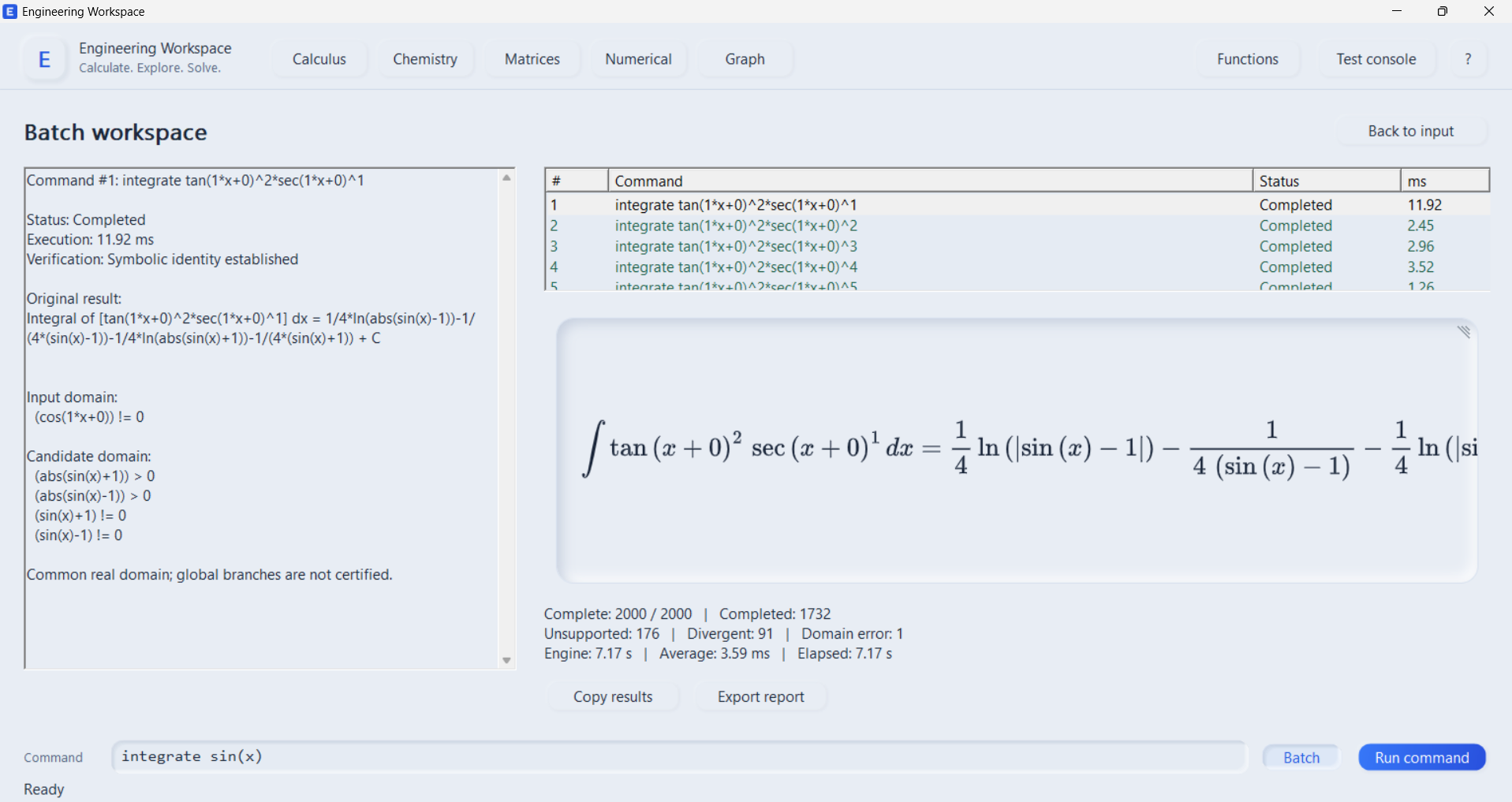Click 'Verification: Symbolic identity established' text
This screenshot has height=802, width=1512.
162,259
